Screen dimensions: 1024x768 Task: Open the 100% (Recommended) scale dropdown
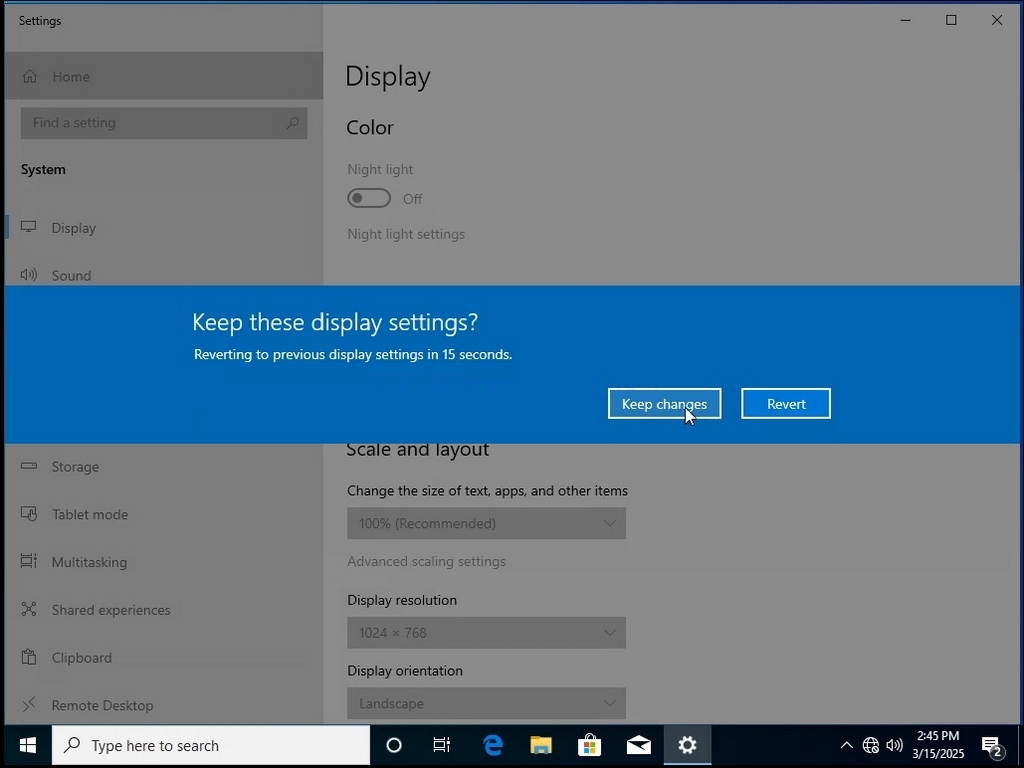(x=487, y=523)
